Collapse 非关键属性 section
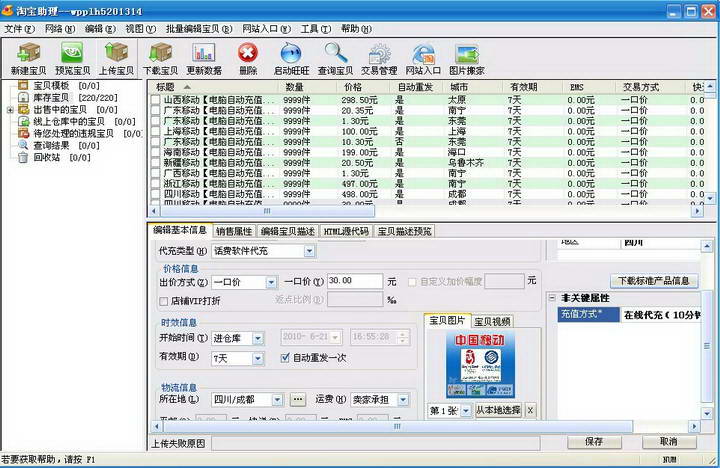This screenshot has width=720, height=468. [x=552, y=298]
